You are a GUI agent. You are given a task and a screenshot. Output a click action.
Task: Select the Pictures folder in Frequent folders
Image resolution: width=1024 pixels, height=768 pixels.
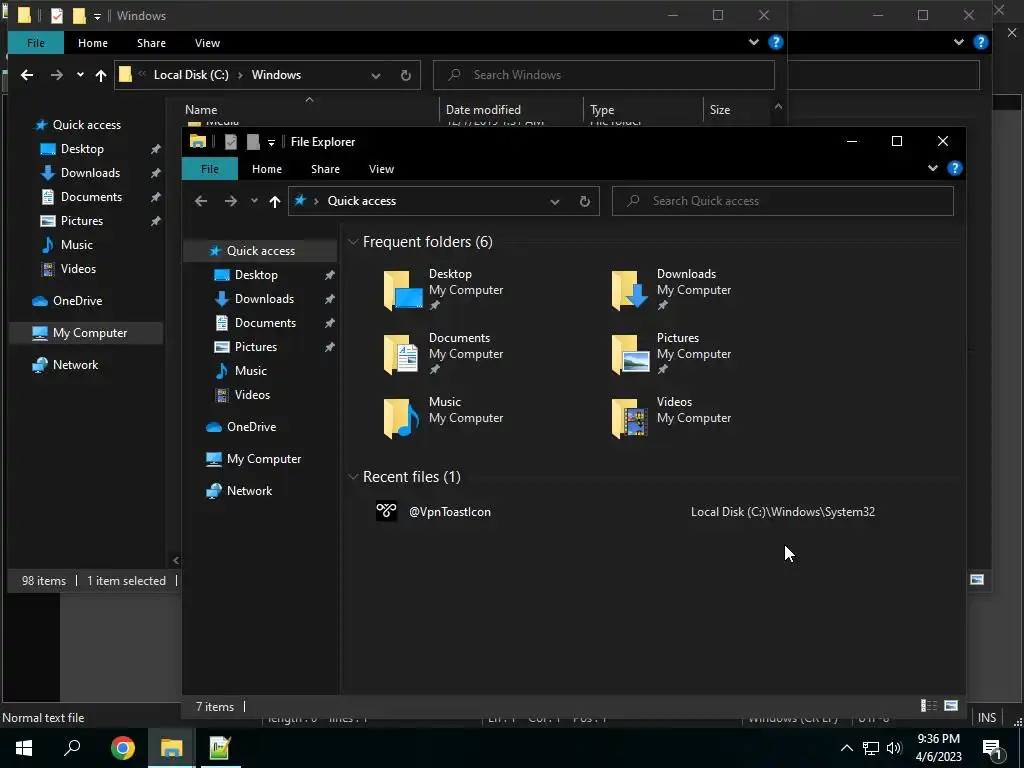pos(671,354)
